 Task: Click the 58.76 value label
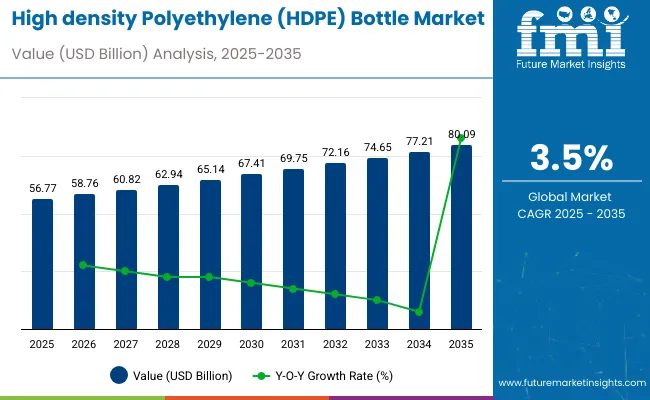85,184
